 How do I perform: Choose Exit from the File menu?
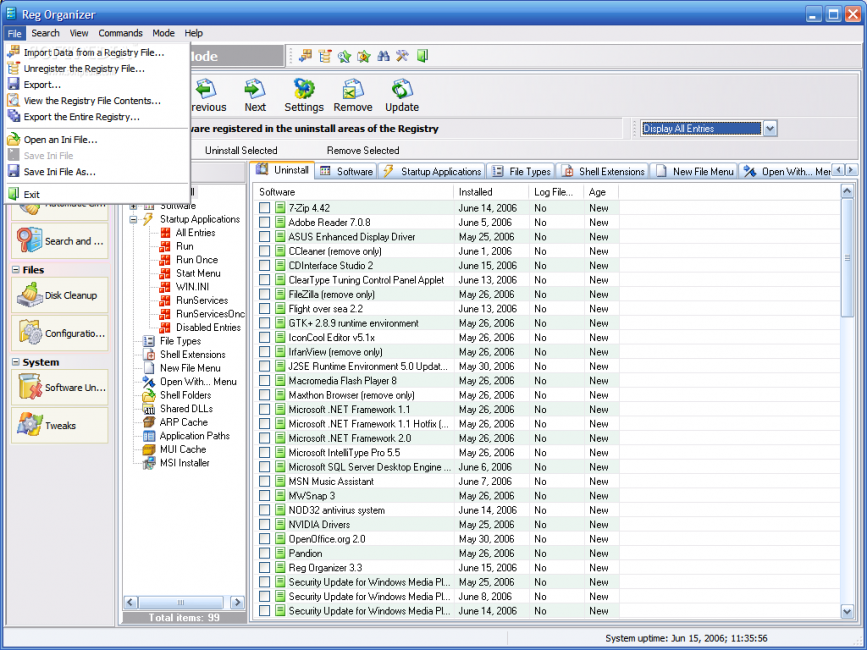pyautogui.click(x=97, y=194)
